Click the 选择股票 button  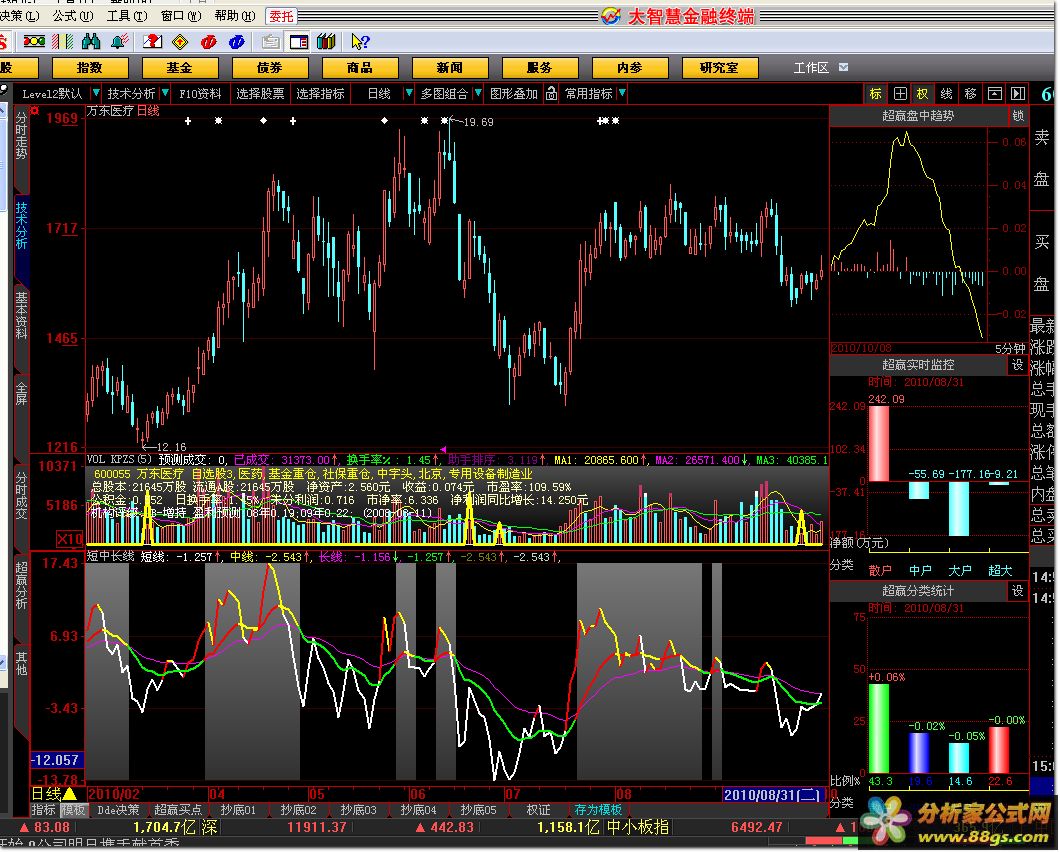click(260, 93)
